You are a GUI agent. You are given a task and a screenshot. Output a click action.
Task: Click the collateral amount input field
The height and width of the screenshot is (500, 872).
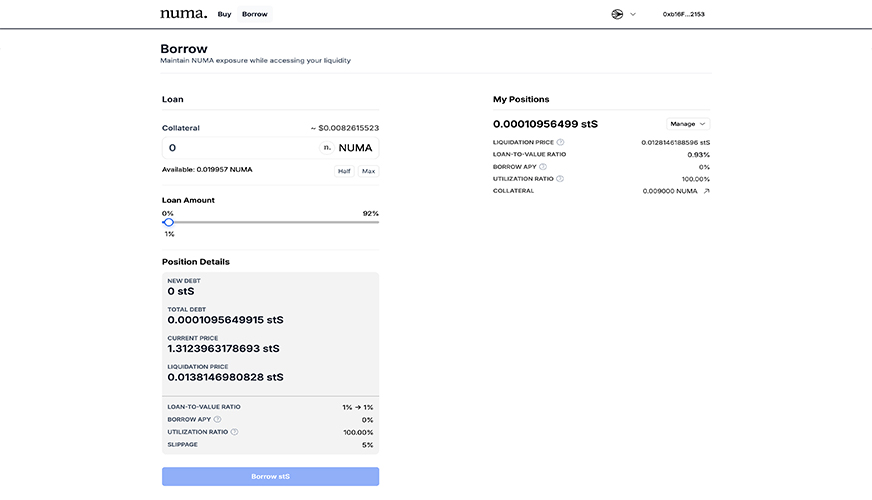coord(240,148)
